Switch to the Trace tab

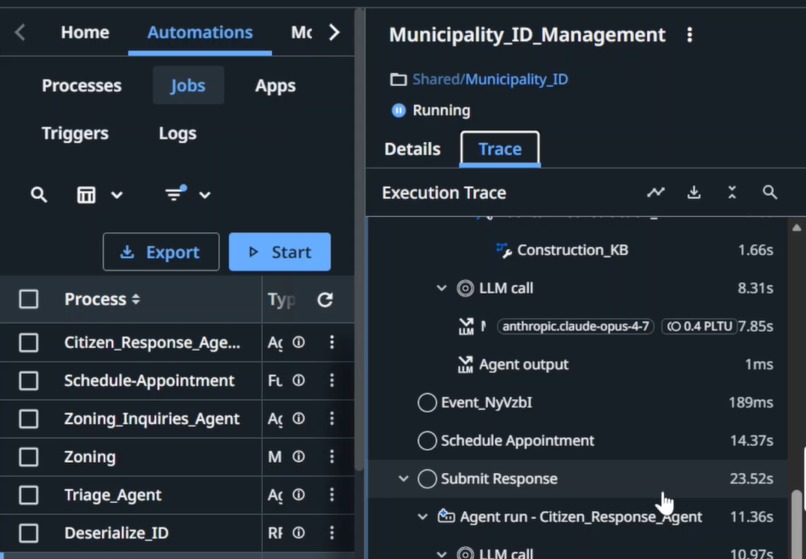pyautogui.click(x=500, y=149)
